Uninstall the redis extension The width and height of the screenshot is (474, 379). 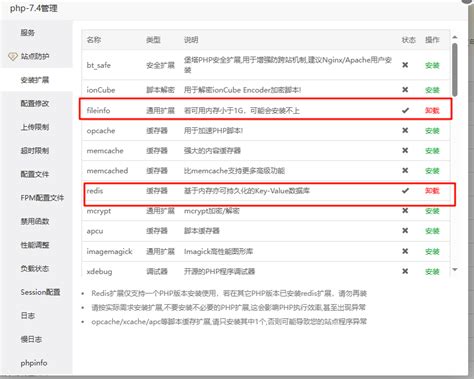pos(432,191)
